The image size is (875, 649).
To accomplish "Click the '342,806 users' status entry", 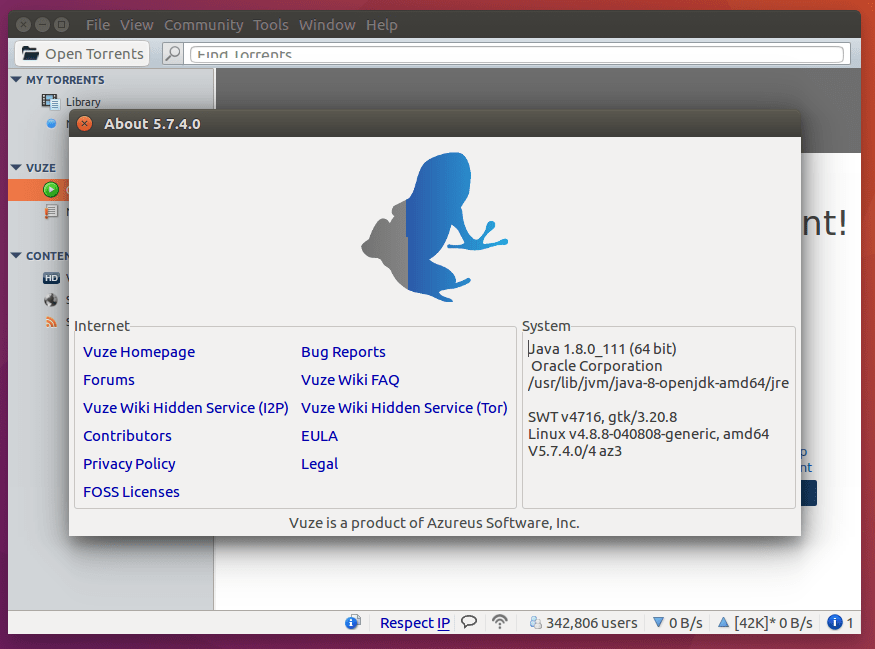I will coord(584,623).
